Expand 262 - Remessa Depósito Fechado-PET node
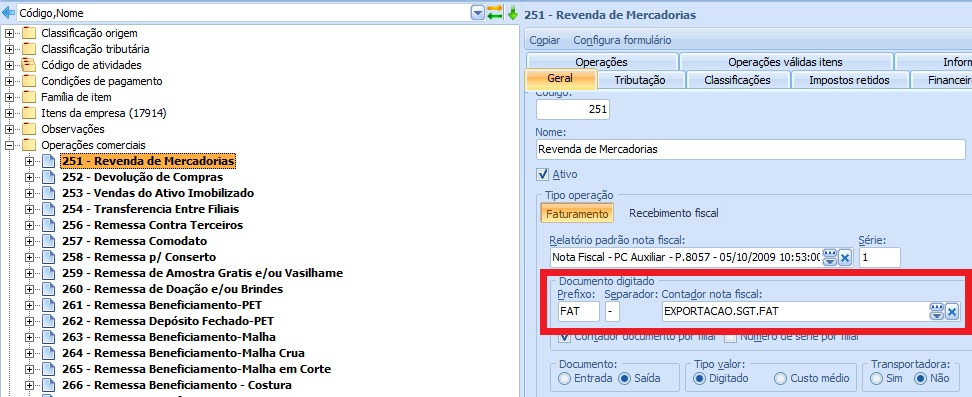 (29, 322)
